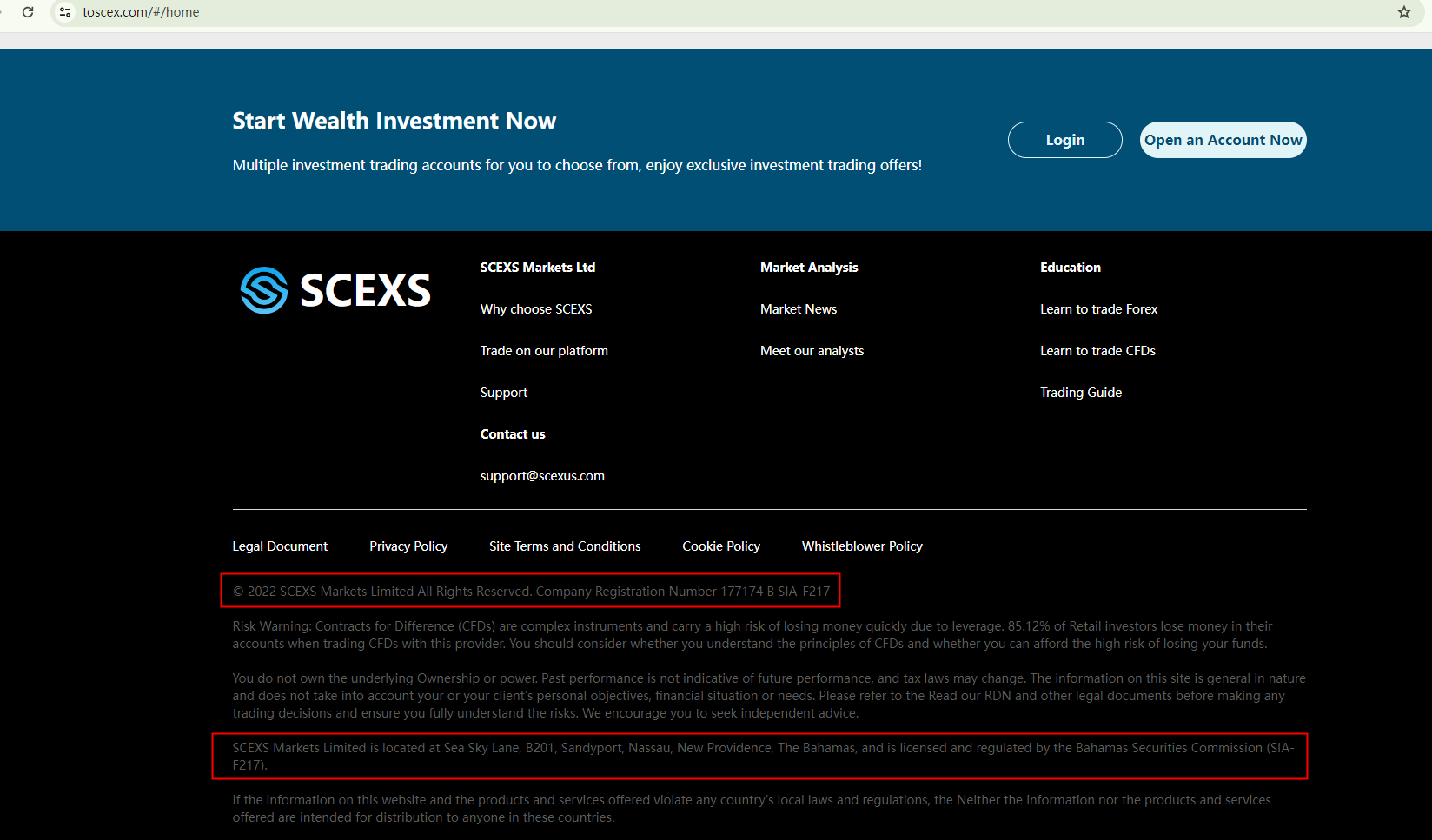Open Learn to trade Forex
Image resolution: width=1432 pixels, height=840 pixels.
(1099, 309)
